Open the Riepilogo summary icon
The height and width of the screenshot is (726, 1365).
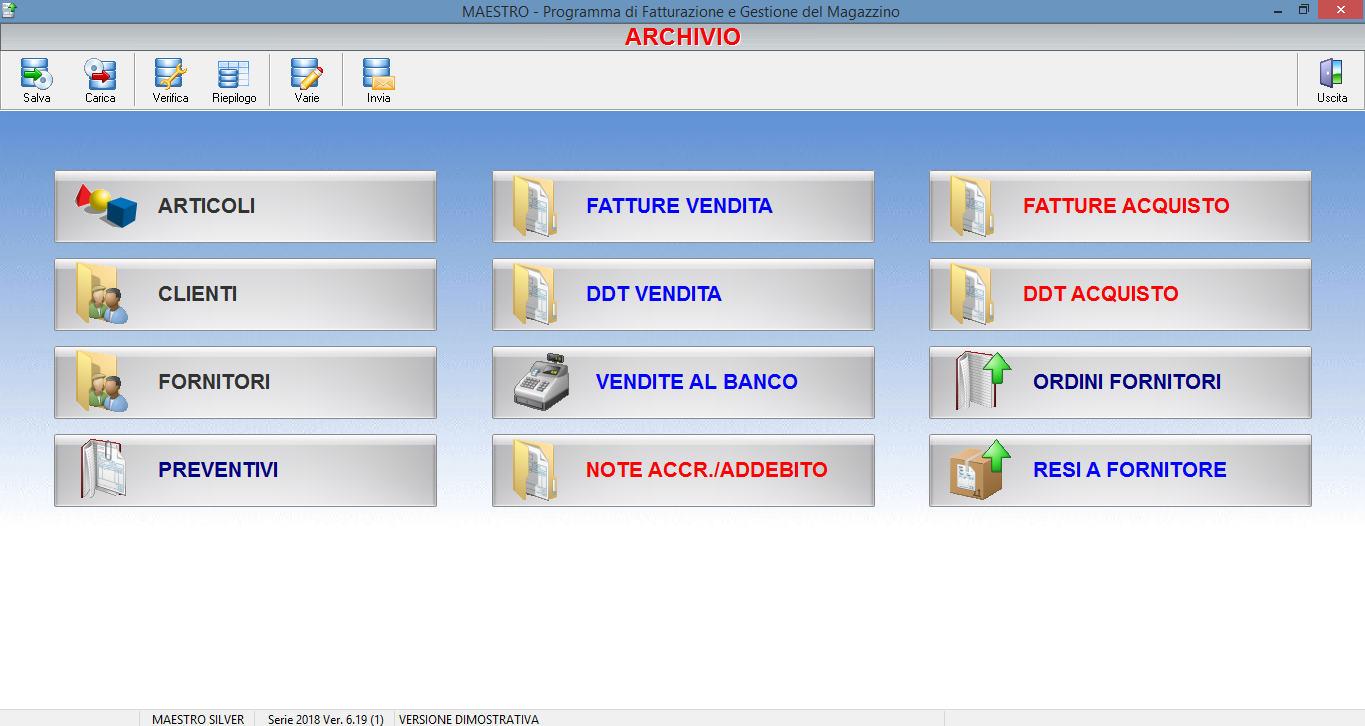coord(234,81)
